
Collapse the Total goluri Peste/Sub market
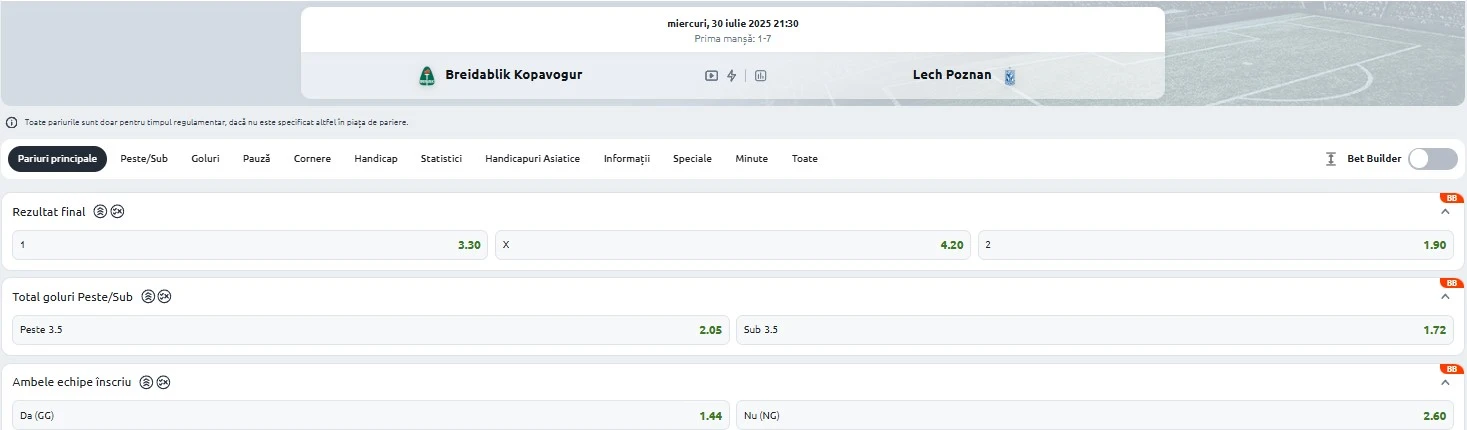point(1444,297)
